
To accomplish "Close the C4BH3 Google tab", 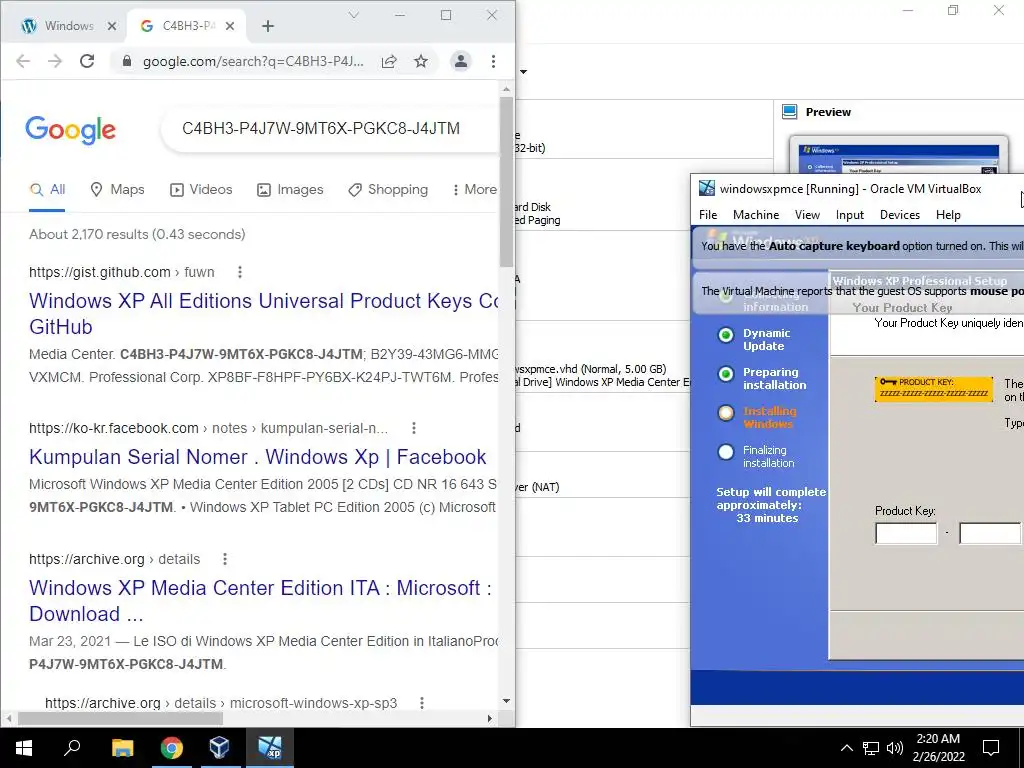I will (x=230, y=26).
